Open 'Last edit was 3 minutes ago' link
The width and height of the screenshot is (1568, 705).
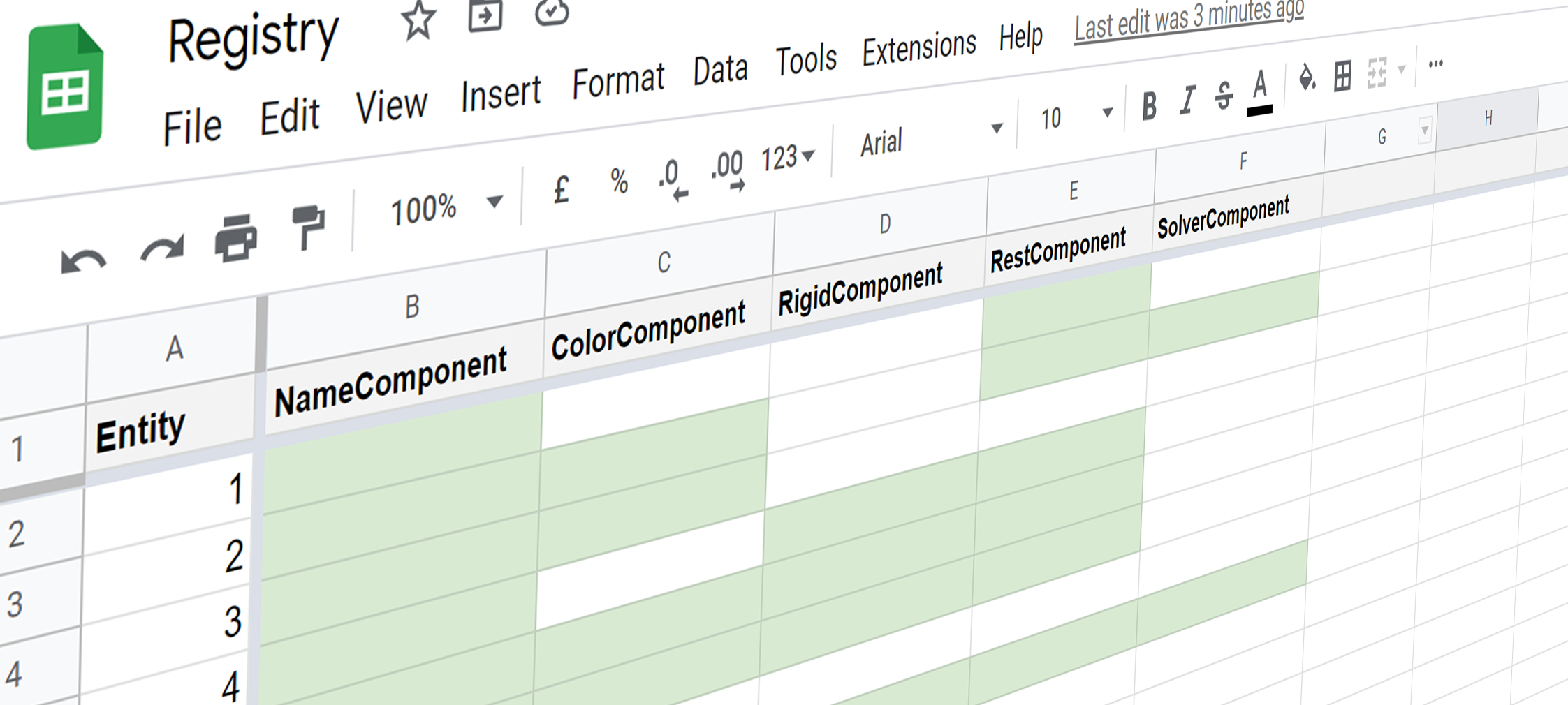tap(1189, 20)
